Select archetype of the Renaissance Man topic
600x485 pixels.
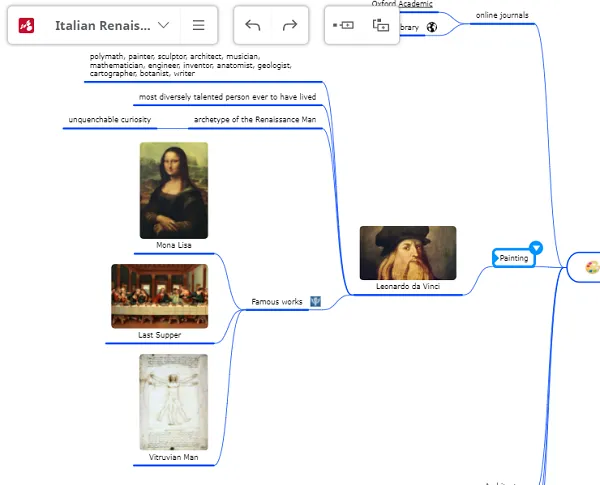[255, 119]
